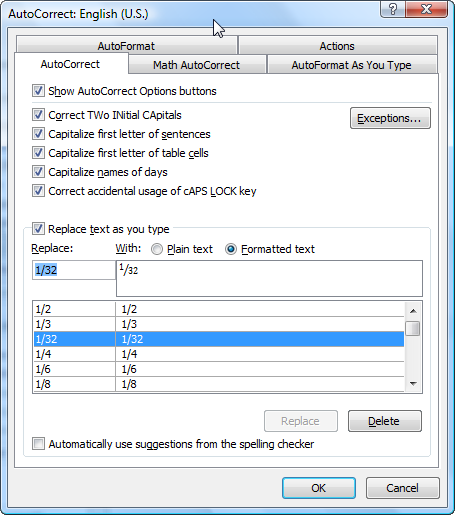Select the Formatted text radio option
Screen dimensions: 455x515
(x=231, y=249)
